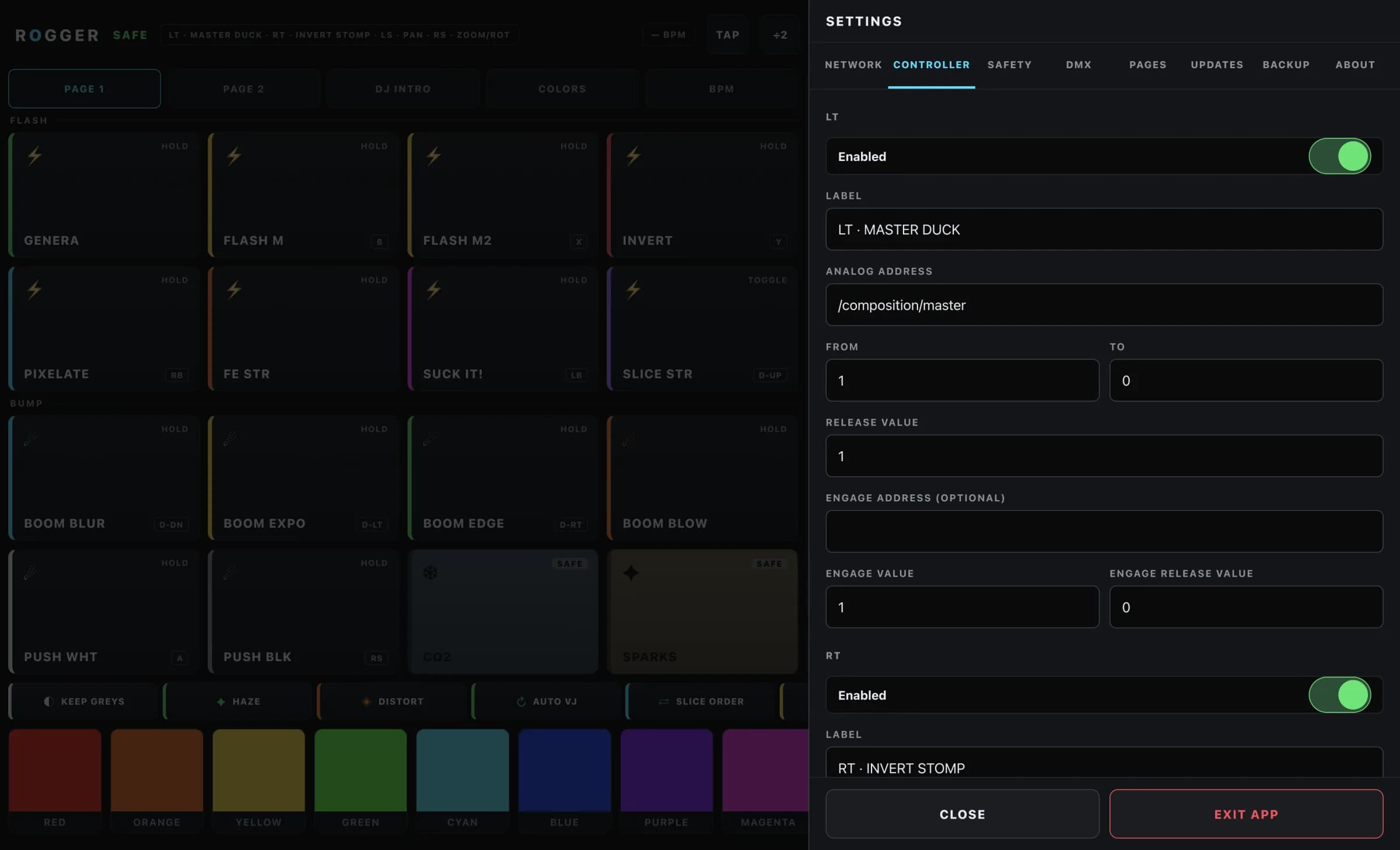Open the Network settings tab
Image resolution: width=1400 pixels, height=850 pixels.
[x=853, y=65]
